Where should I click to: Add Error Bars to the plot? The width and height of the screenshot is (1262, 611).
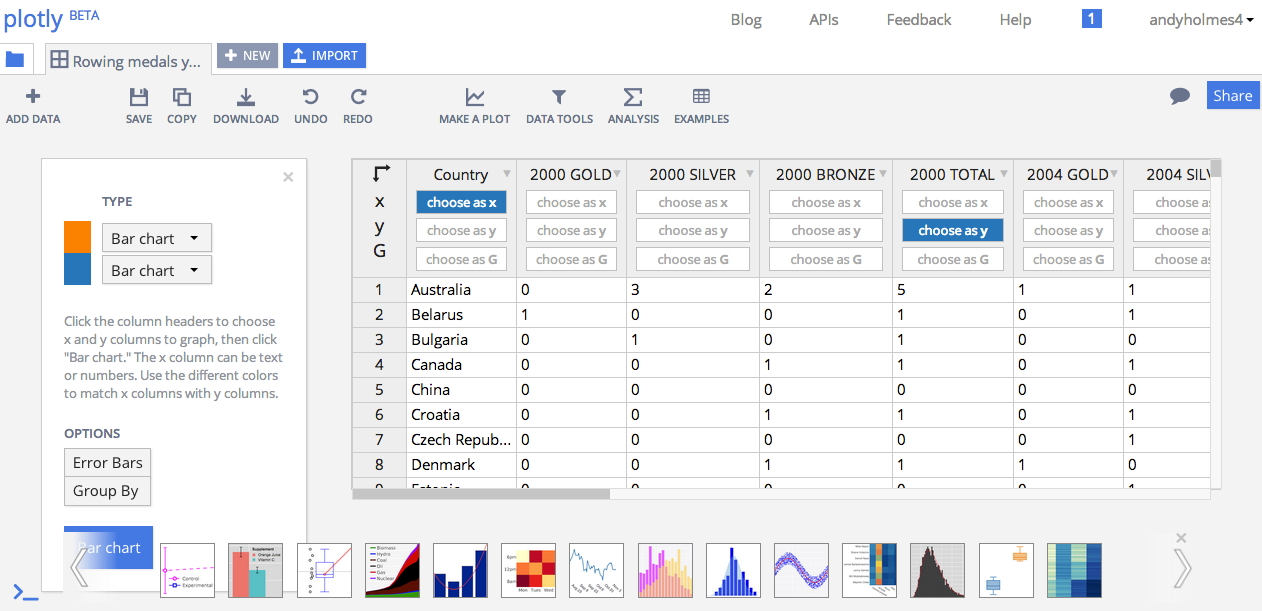(107, 462)
